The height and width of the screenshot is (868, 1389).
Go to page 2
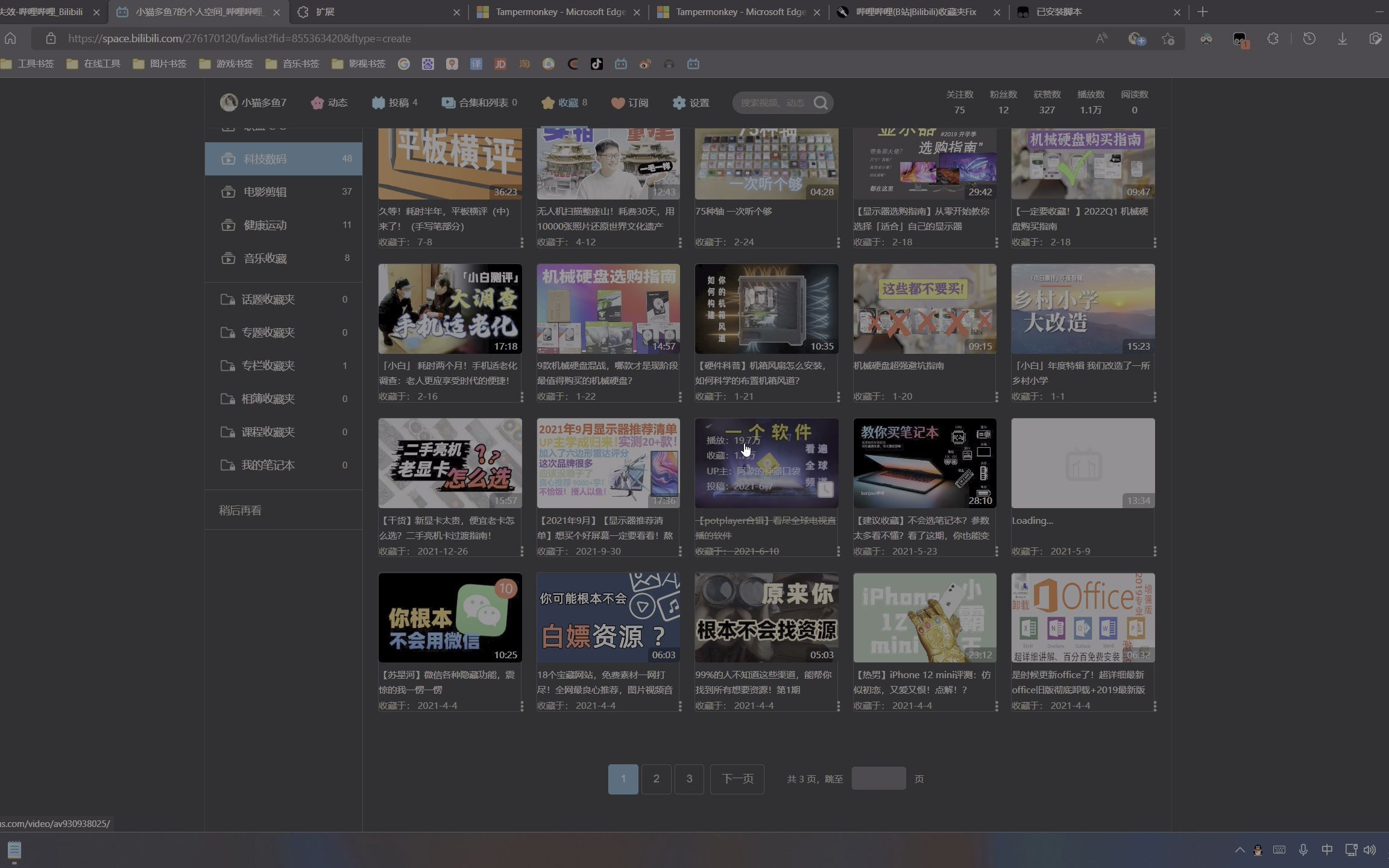click(656, 779)
